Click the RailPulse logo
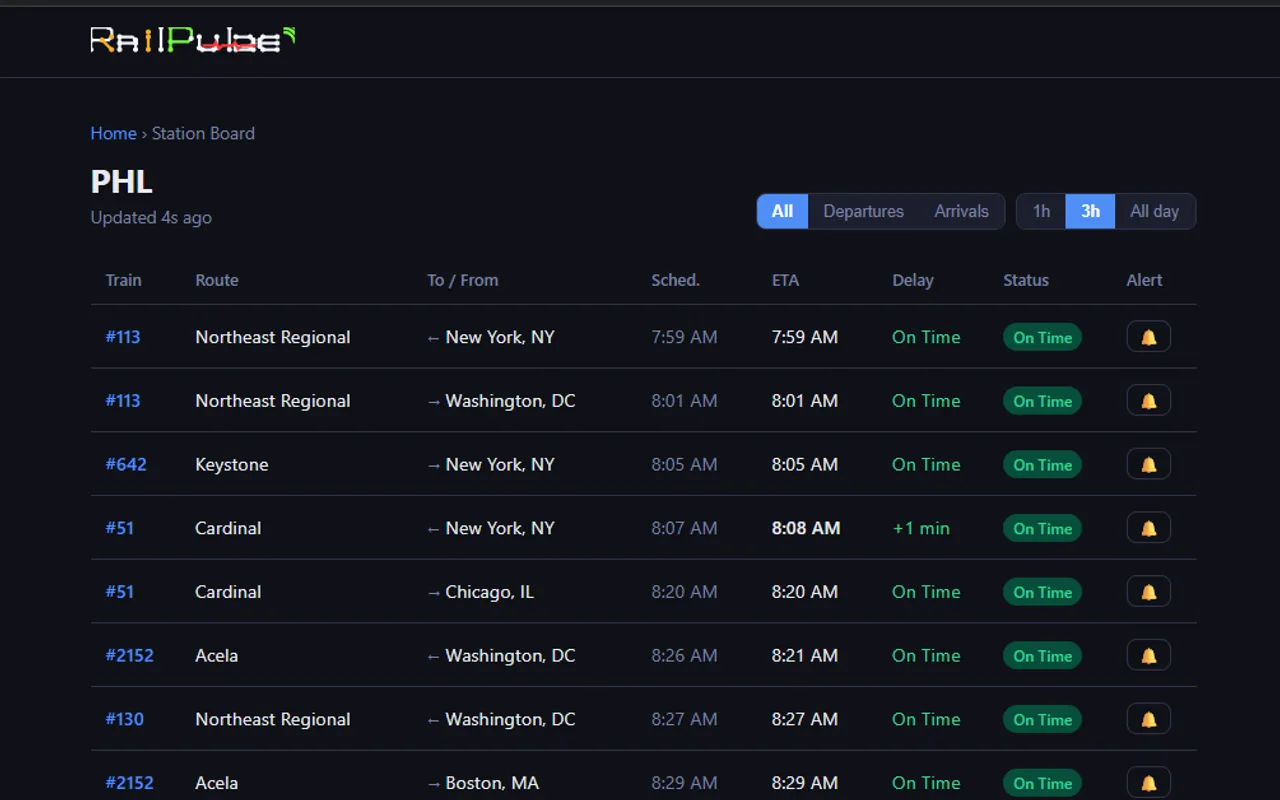This screenshot has height=800, width=1280. point(192,40)
